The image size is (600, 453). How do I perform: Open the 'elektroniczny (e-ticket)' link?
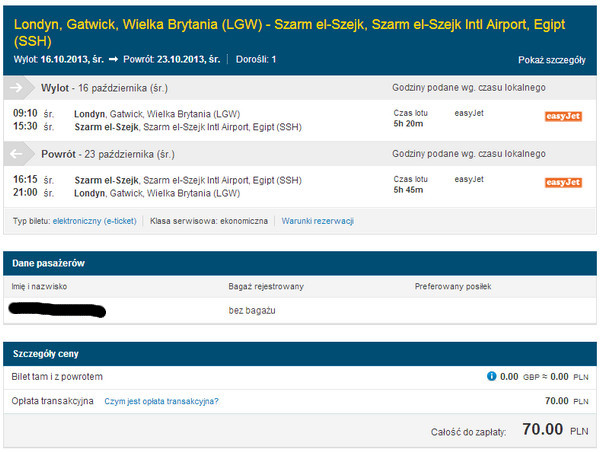click(95, 221)
